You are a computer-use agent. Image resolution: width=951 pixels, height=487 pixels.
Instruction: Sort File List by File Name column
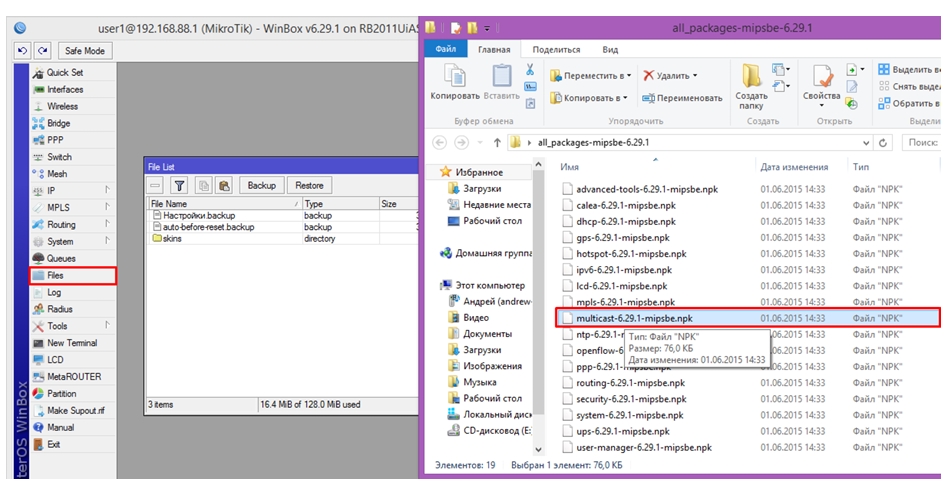coord(224,204)
